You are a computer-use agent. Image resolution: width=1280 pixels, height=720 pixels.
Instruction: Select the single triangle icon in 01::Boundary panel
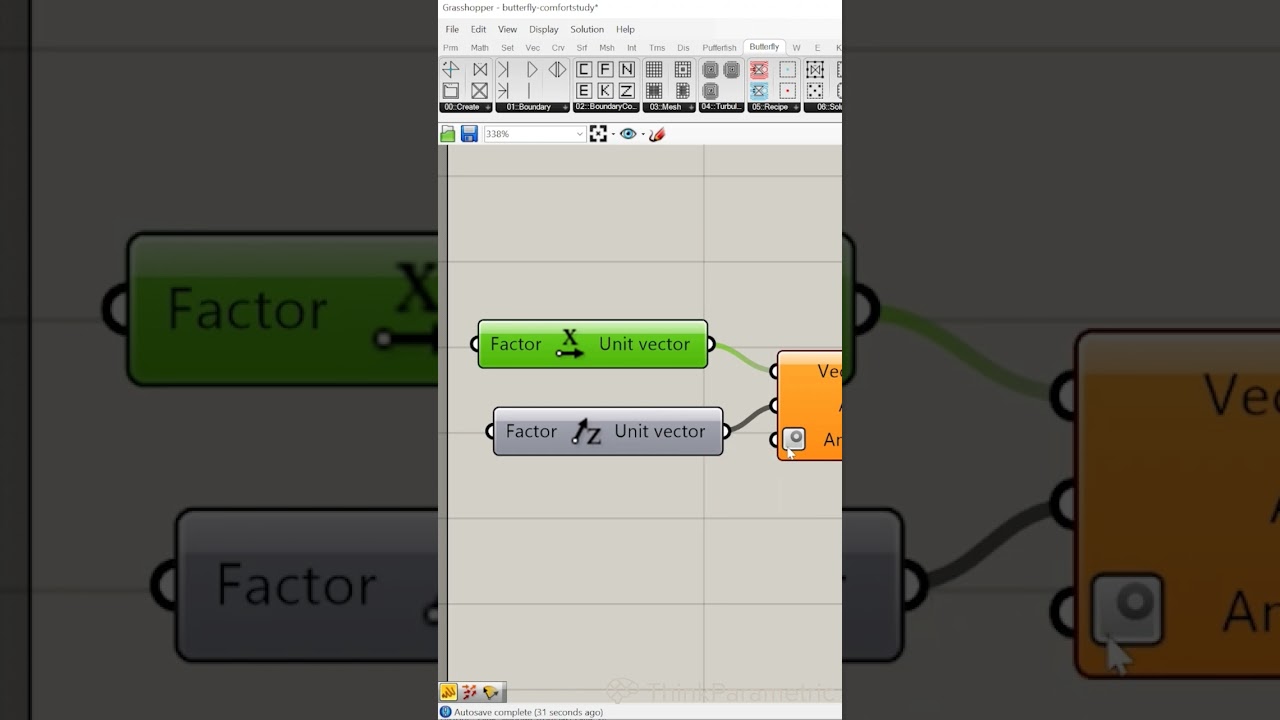(532, 69)
